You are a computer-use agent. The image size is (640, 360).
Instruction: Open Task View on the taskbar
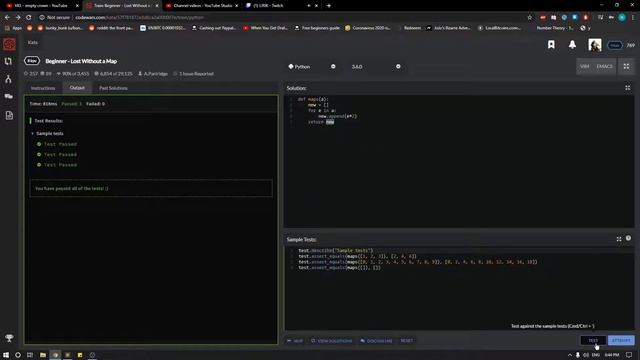(x=30, y=355)
